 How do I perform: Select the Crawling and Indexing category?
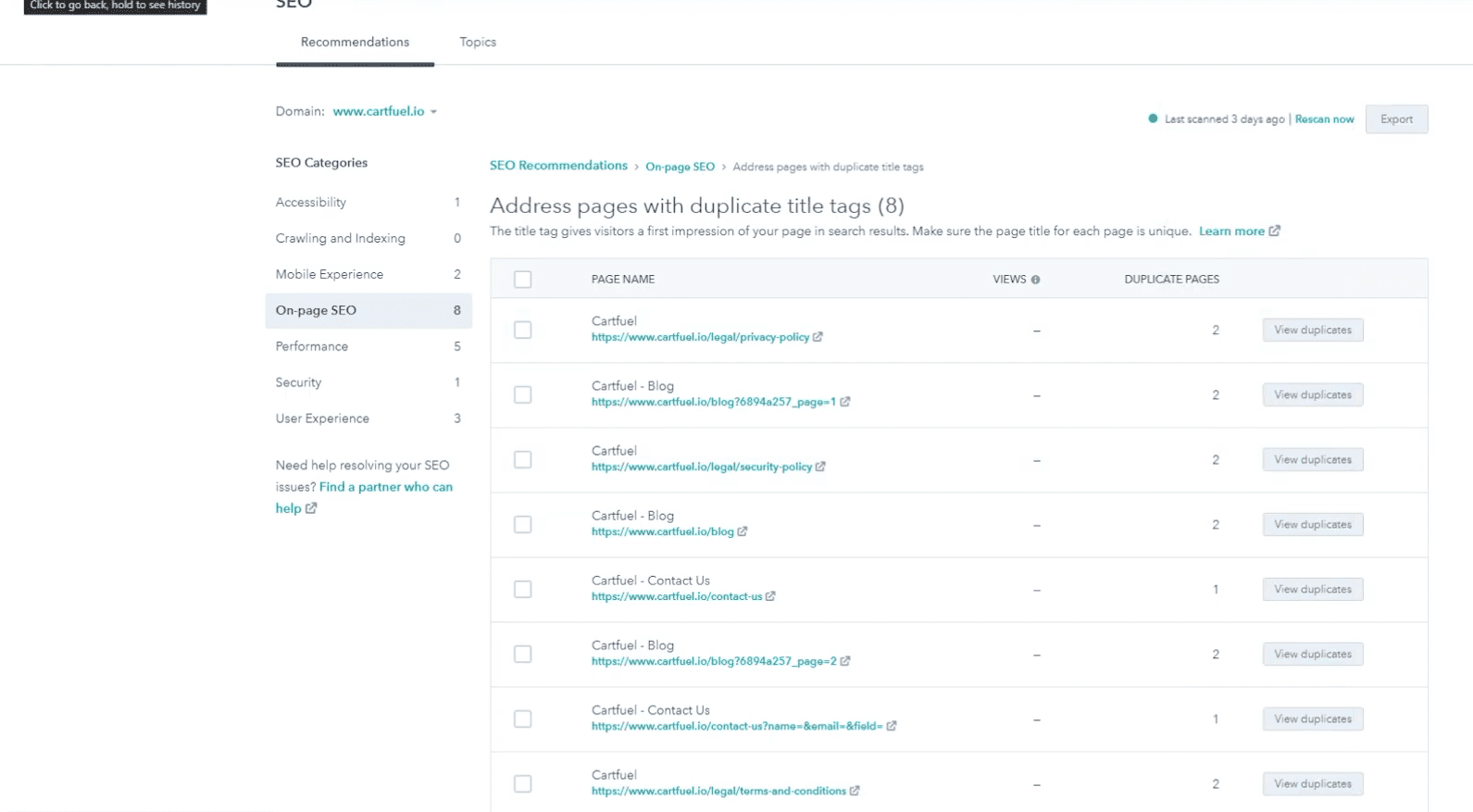368,238
